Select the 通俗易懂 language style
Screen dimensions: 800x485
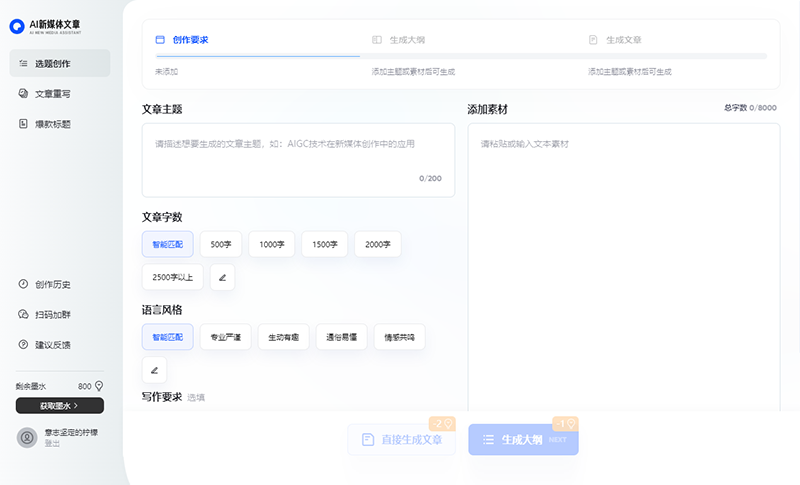click(x=341, y=337)
